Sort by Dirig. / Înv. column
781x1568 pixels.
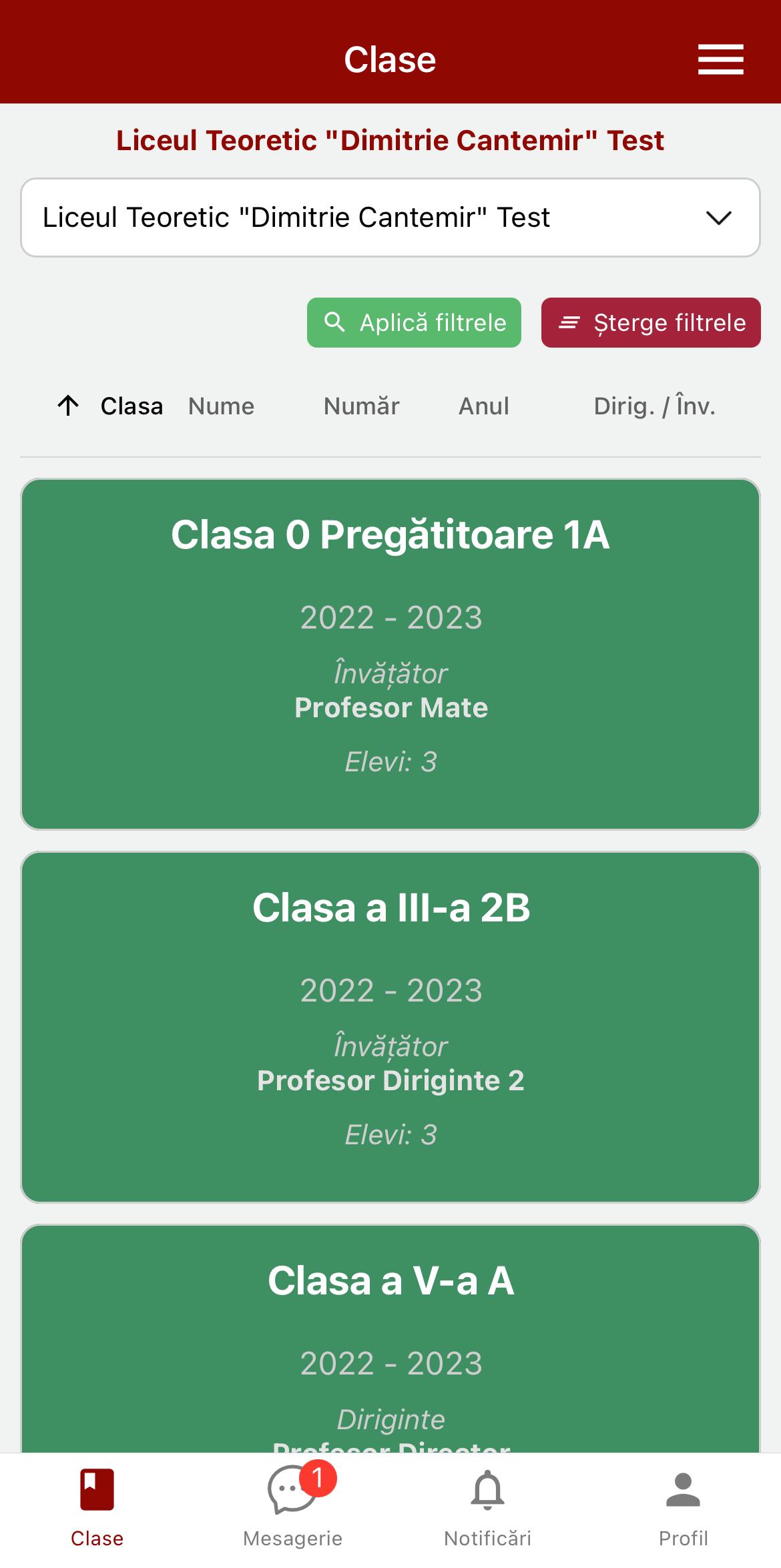(655, 406)
